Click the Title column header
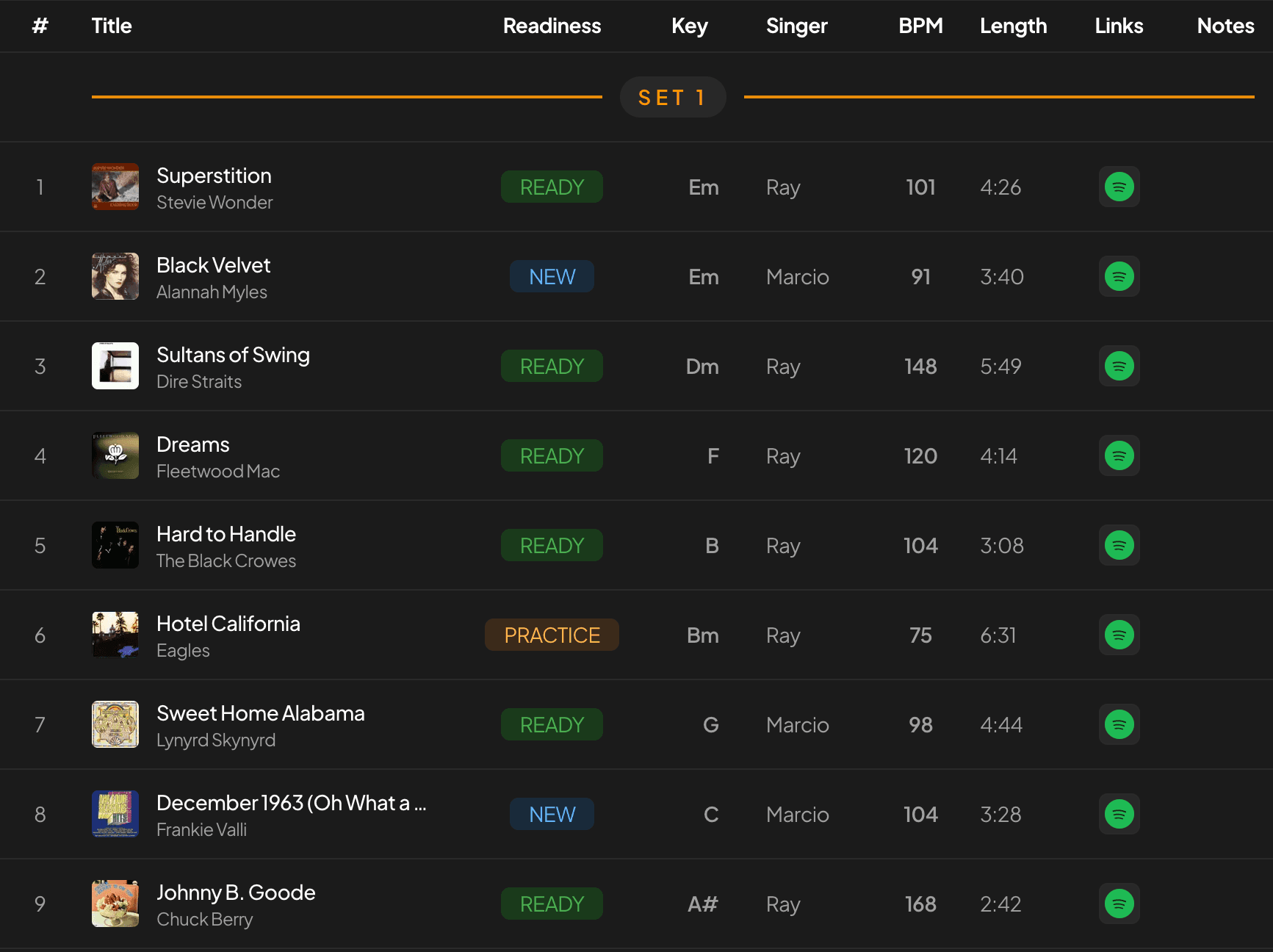 coord(112,26)
